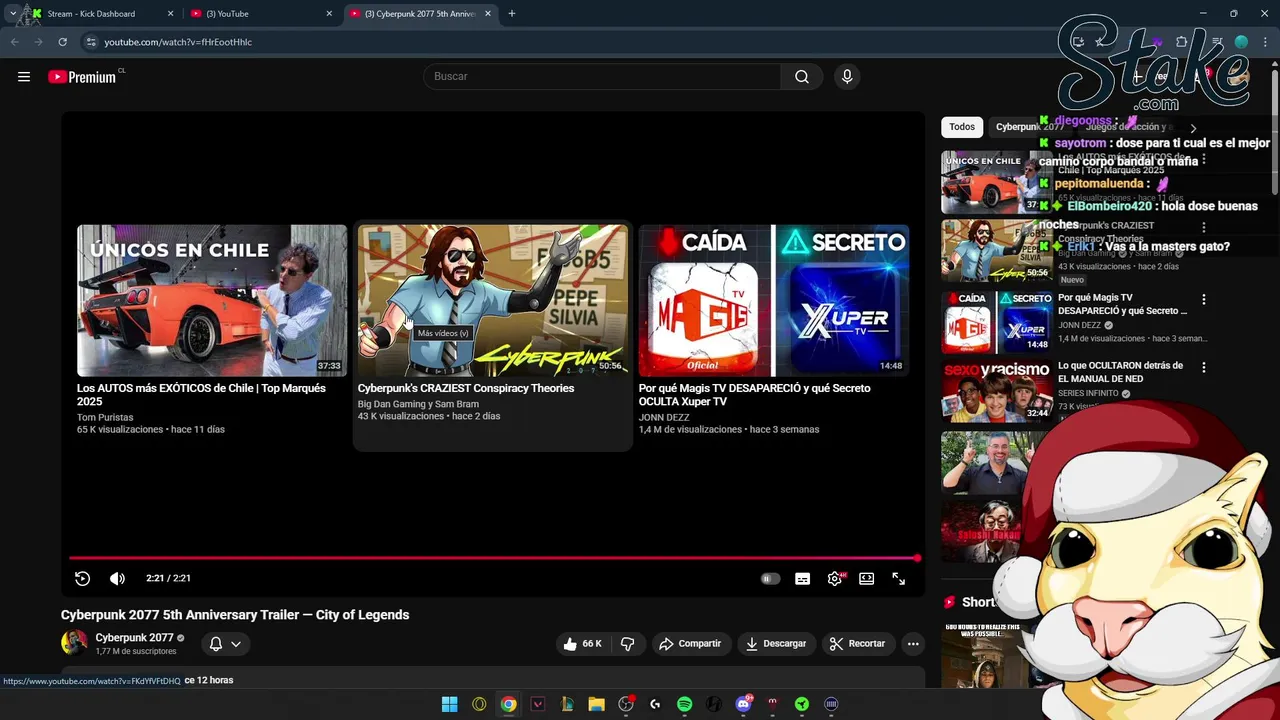Open OBS Studio from the taskbar

pos(626,704)
